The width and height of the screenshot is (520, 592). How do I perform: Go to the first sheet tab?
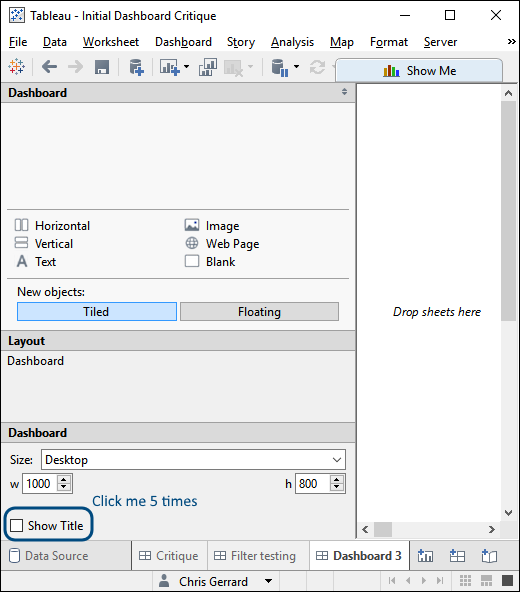tap(392, 580)
